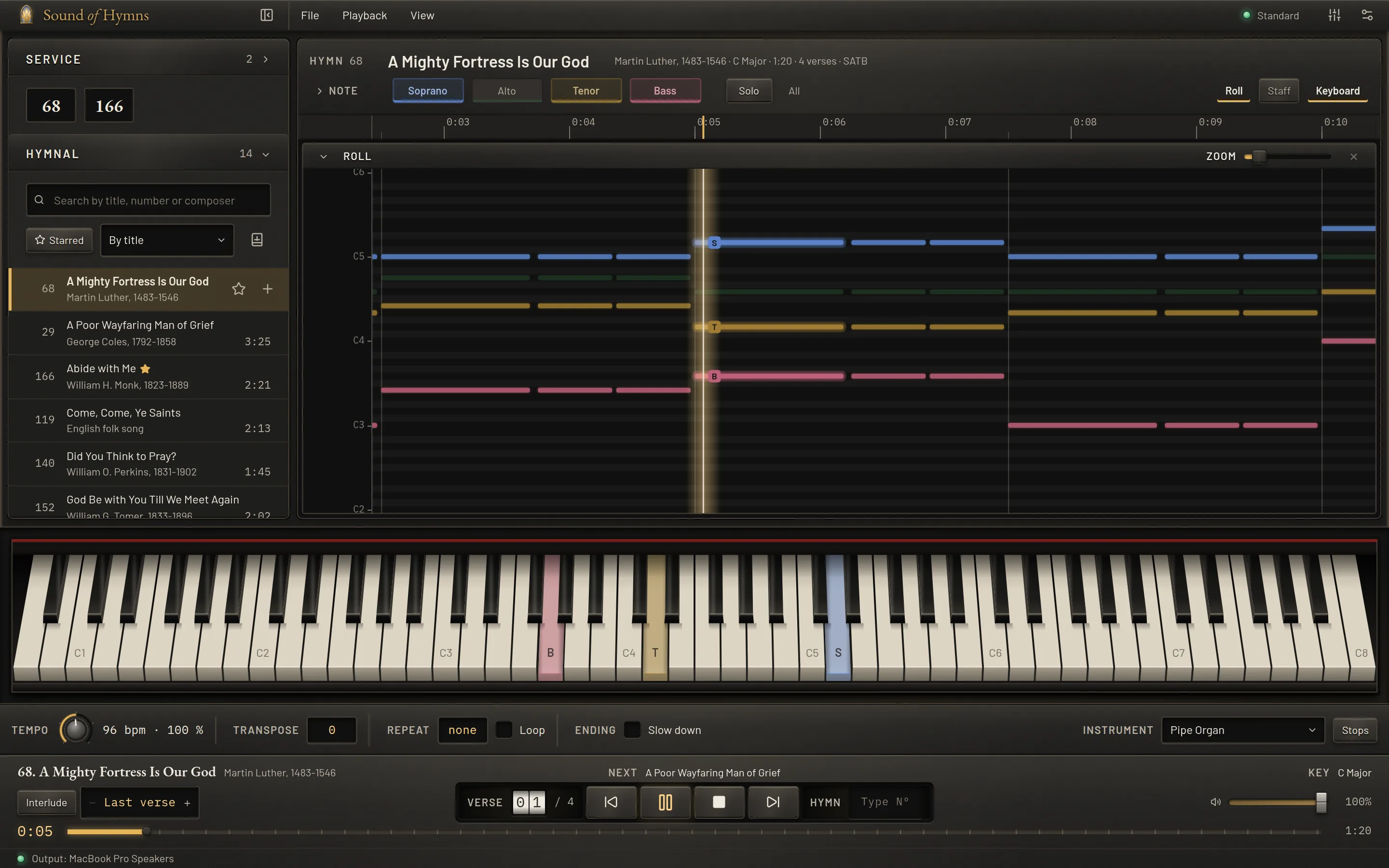Select service hymn 166 tile
The width and height of the screenshot is (1389, 868).
[x=109, y=106]
